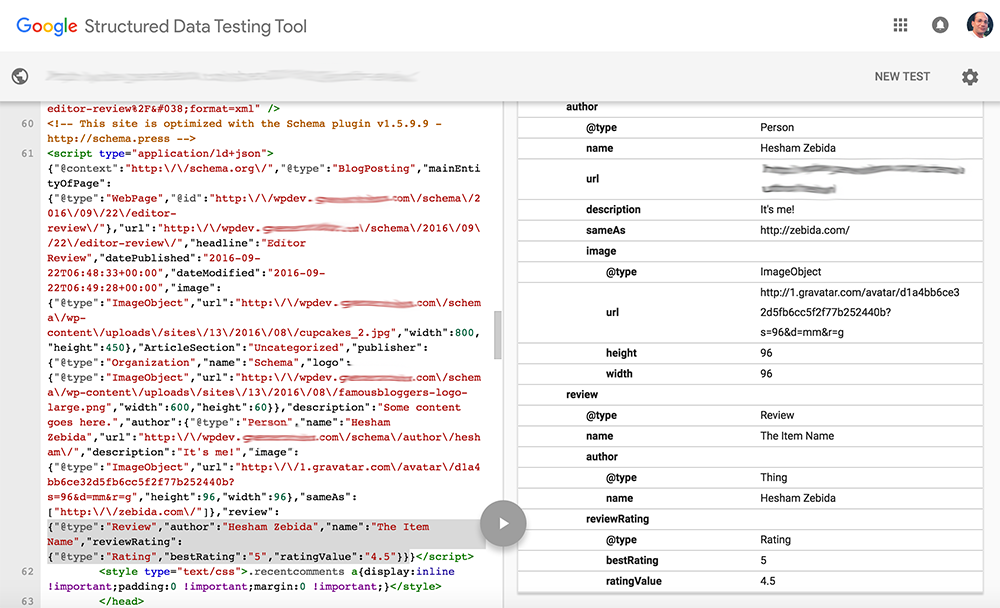Image resolution: width=1000 pixels, height=608 pixels.
Task: Click script tag on line 61
Action: coord(160,154)
